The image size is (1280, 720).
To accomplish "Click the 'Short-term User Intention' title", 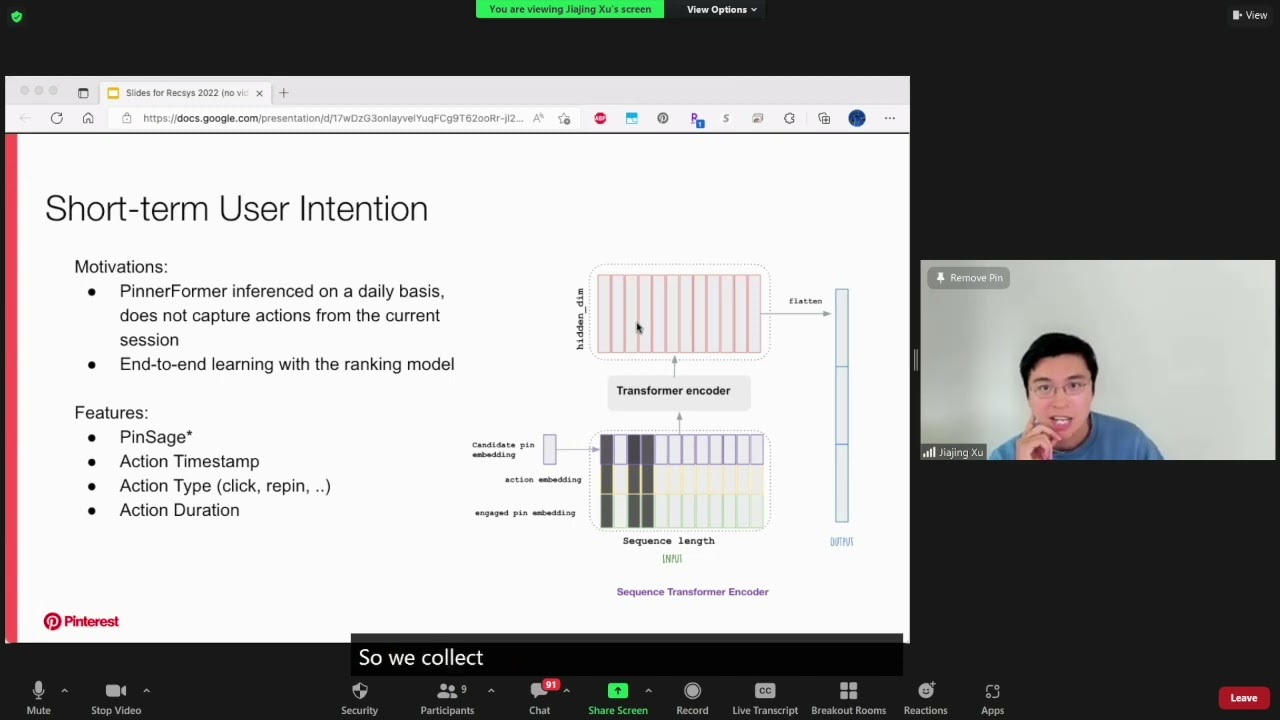I will pyautogui.click(x=236, y=208).
